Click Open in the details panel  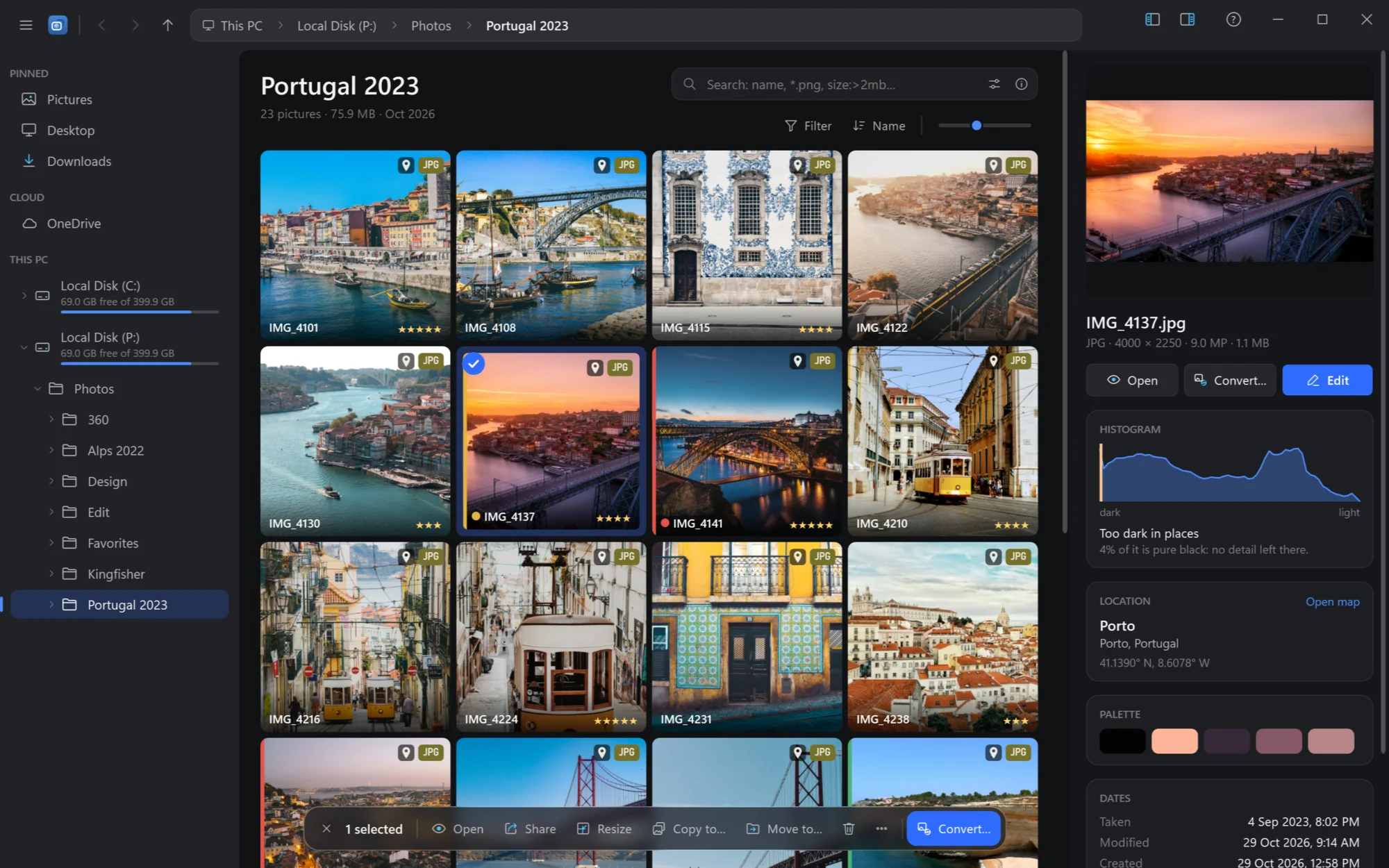click(x=1132, y=380)
